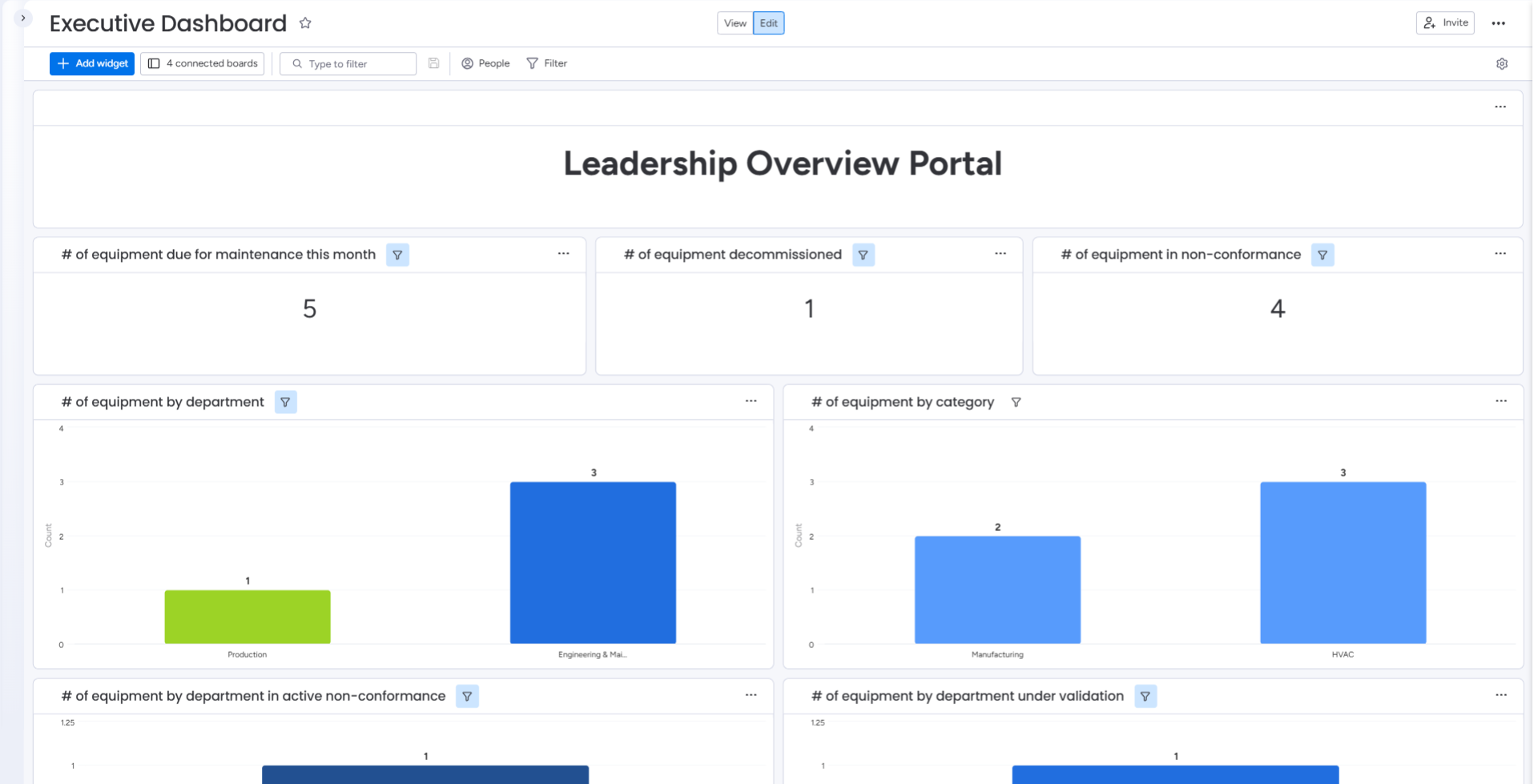
Task: Click filter icon for equipment by category widget
Action: pos(1016,402)
